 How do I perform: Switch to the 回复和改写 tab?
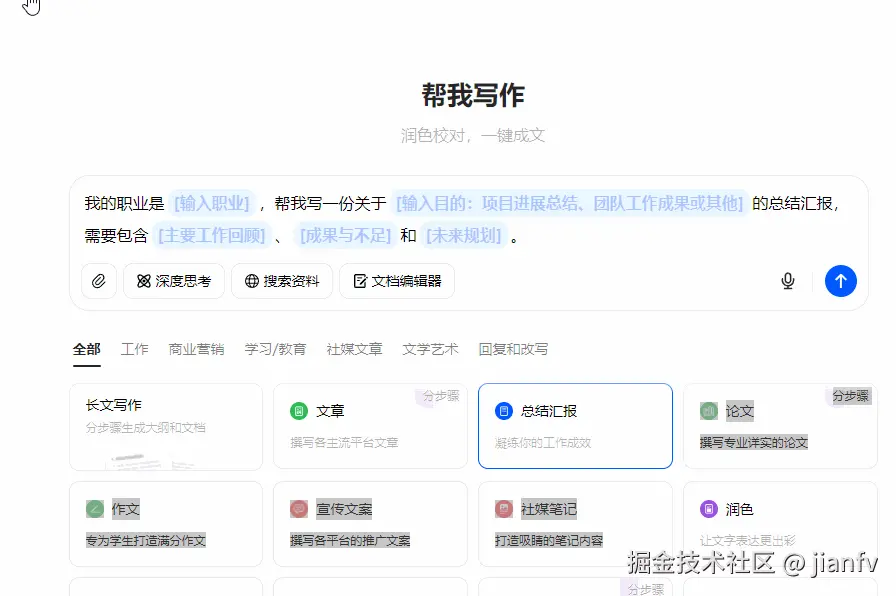pyautogui.click(x=513, y=349)
